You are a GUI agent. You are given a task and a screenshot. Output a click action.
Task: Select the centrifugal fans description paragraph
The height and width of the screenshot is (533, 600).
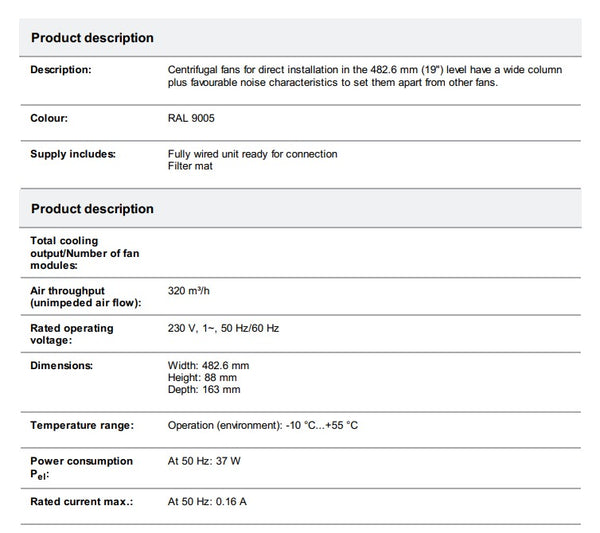pyautogui.click(x=365, y=76)
